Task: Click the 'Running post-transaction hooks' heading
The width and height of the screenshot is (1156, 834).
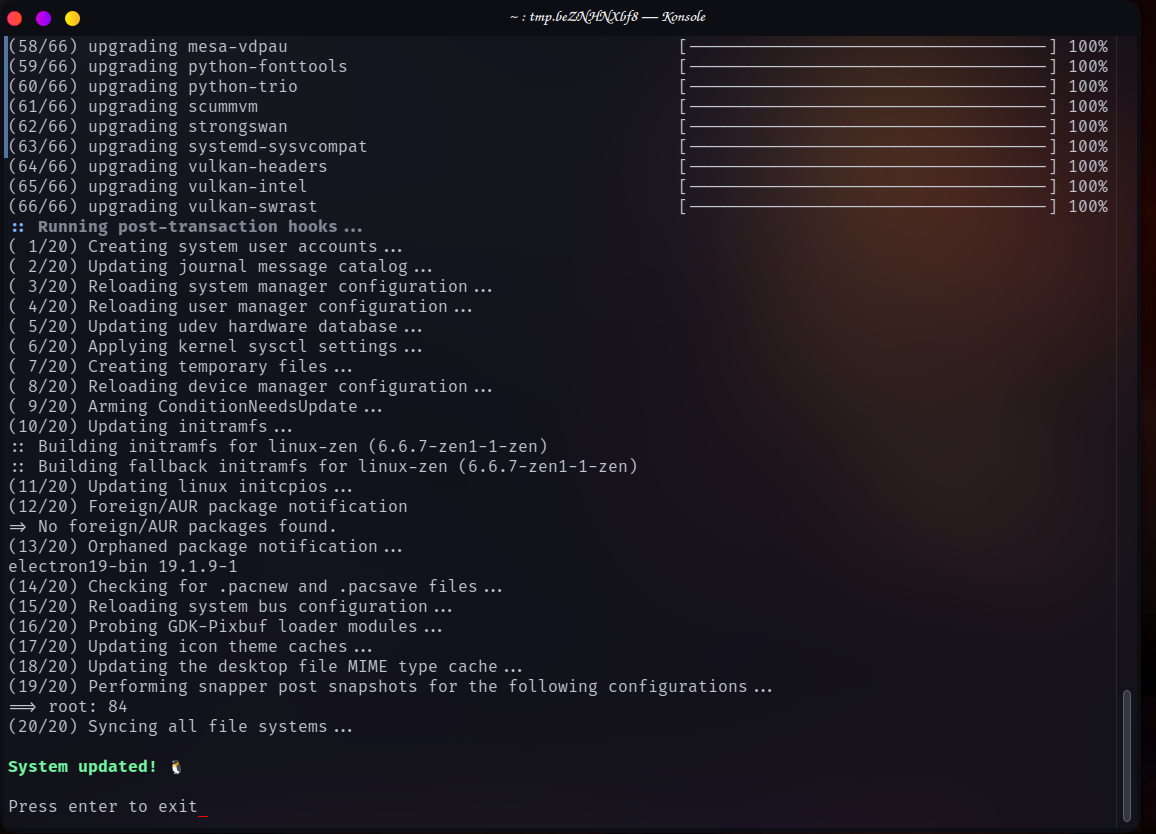Action: [187, 226]
